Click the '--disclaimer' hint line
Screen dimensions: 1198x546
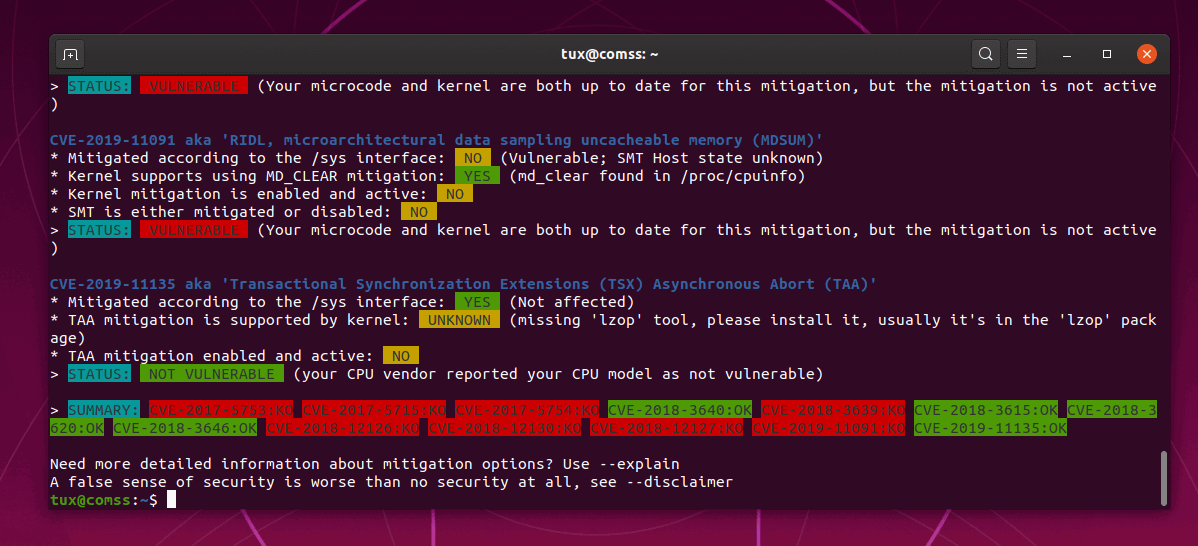[391, 482]
